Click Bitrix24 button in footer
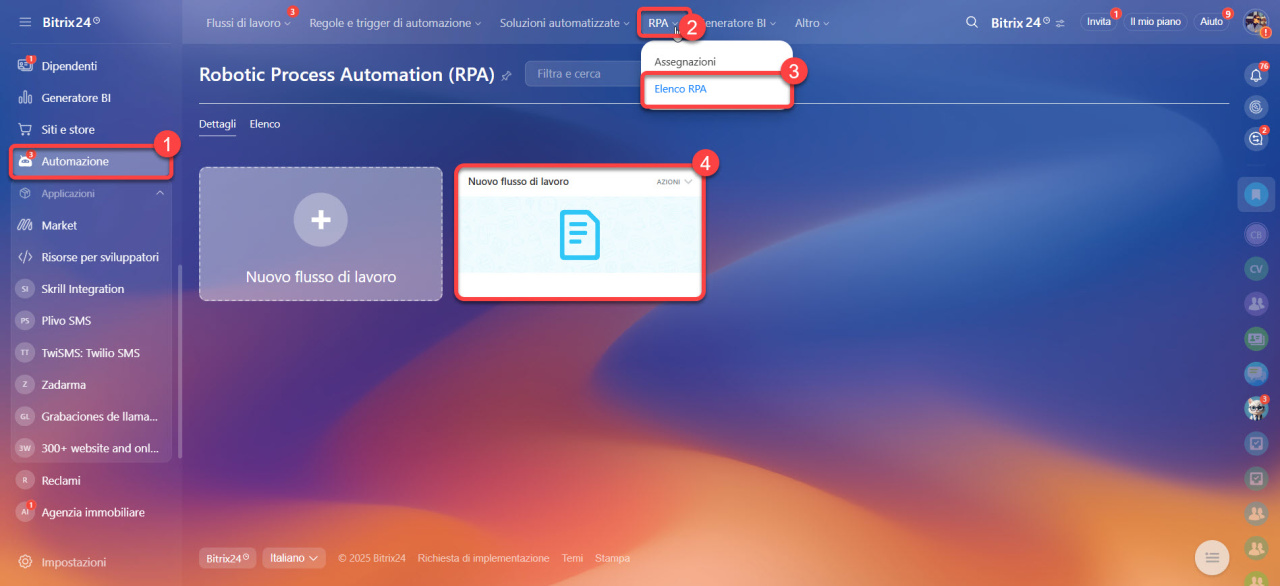The height and width of the screenshot is (586, 1280). (227, 558)
